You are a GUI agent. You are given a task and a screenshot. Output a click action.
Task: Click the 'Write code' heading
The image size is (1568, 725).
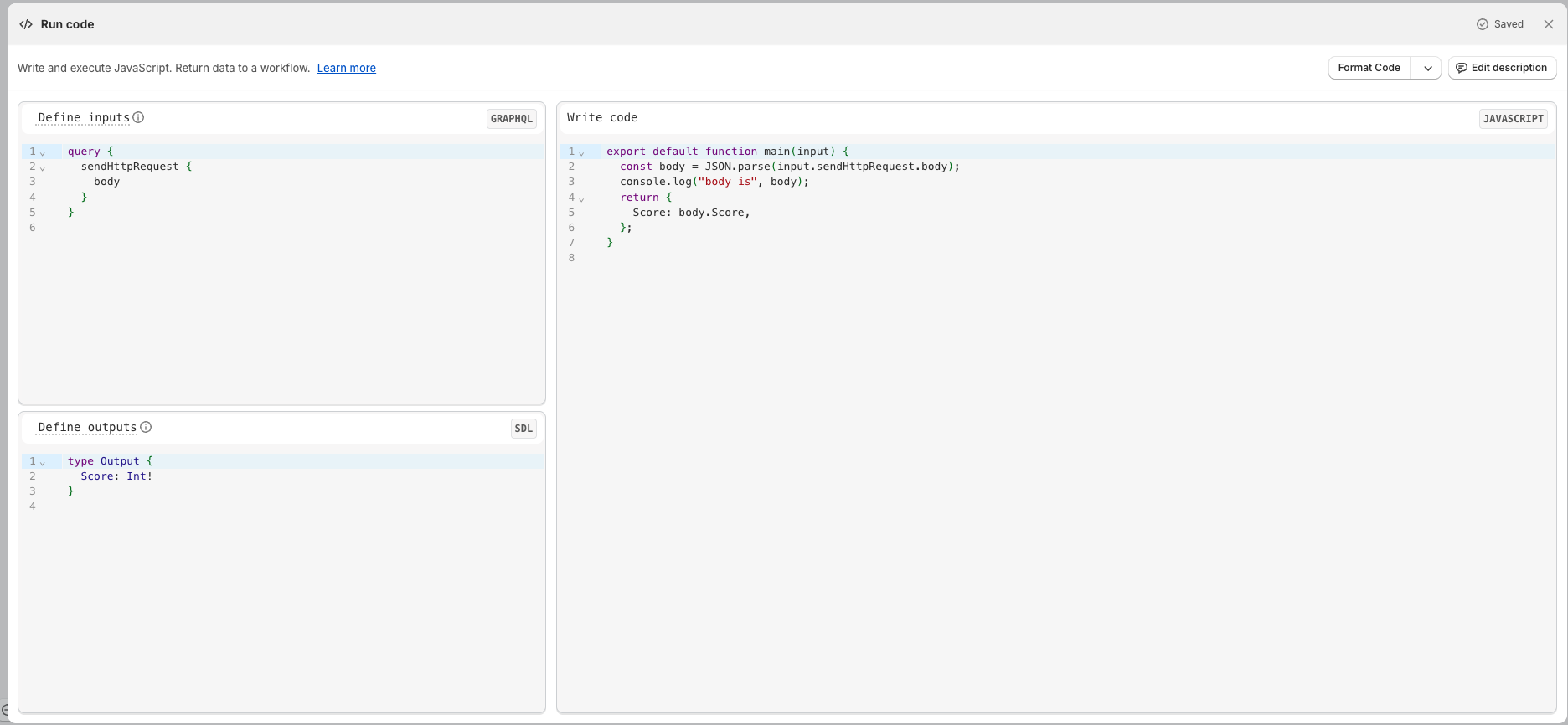(x=602, y=117)
